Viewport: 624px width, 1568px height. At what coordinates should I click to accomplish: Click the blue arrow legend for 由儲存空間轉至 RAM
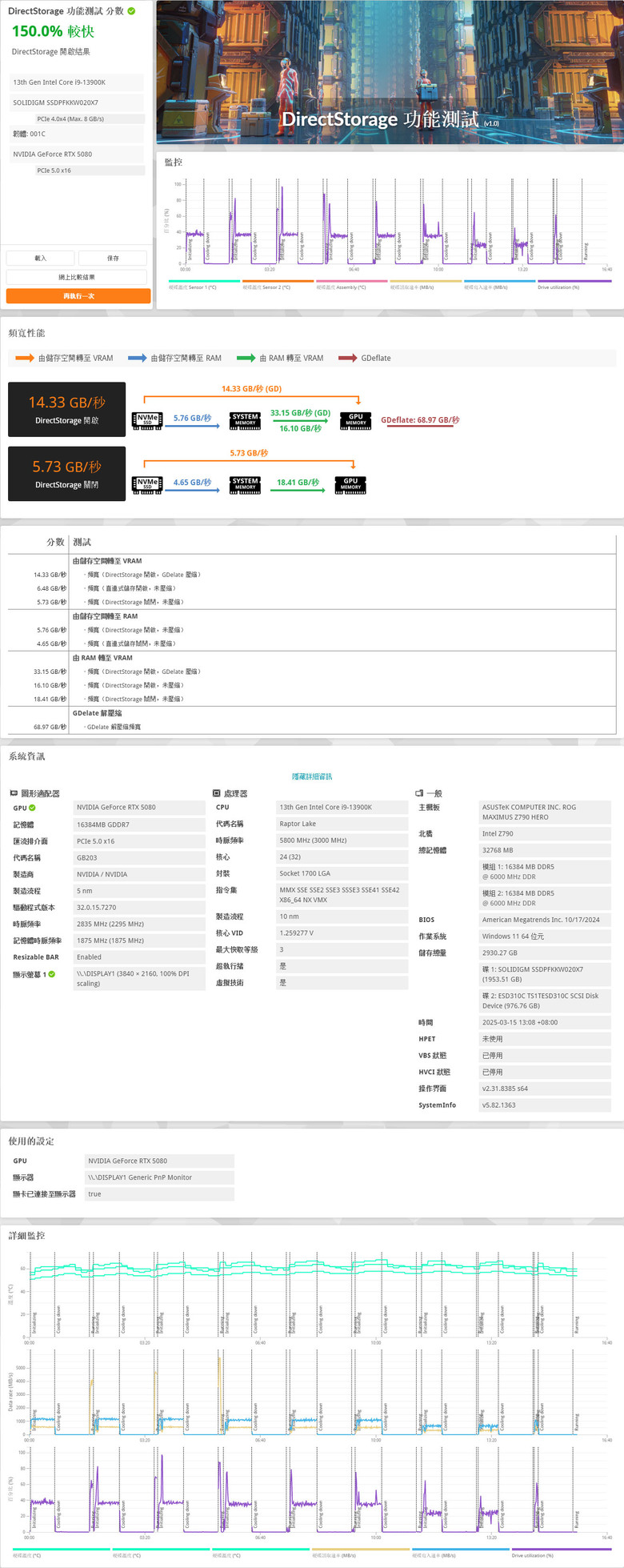[x=137, y=358]
